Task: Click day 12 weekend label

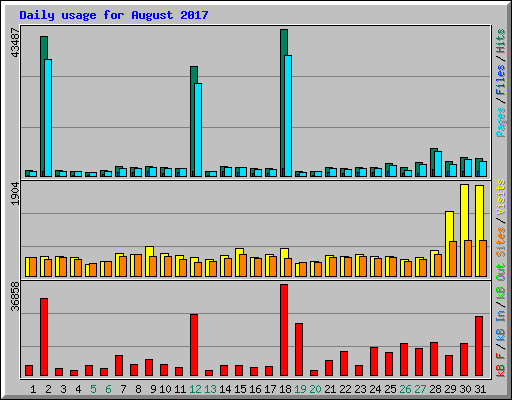Action: 195,389
